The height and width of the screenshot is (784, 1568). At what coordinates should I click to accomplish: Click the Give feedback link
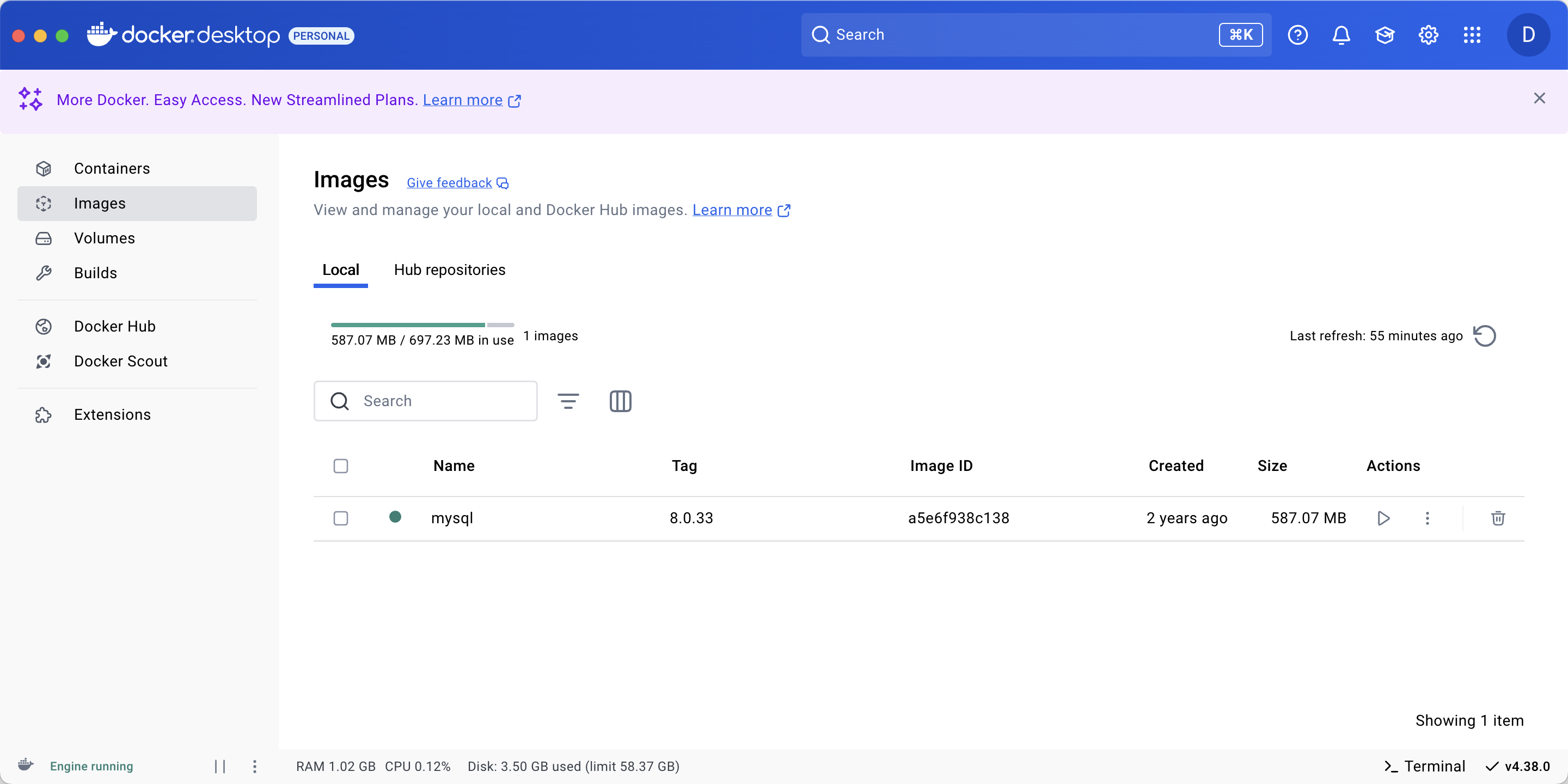point(449,182)
